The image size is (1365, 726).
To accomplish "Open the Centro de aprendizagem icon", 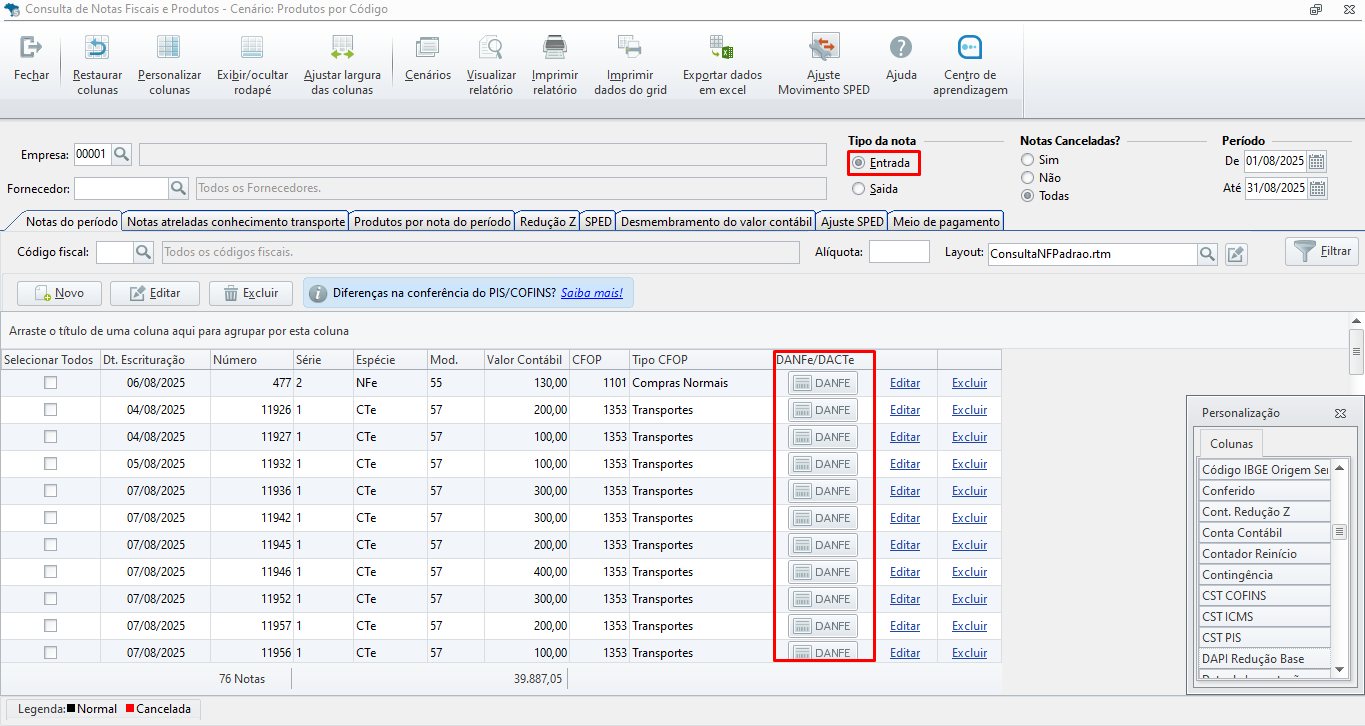I will click(969, 47).
